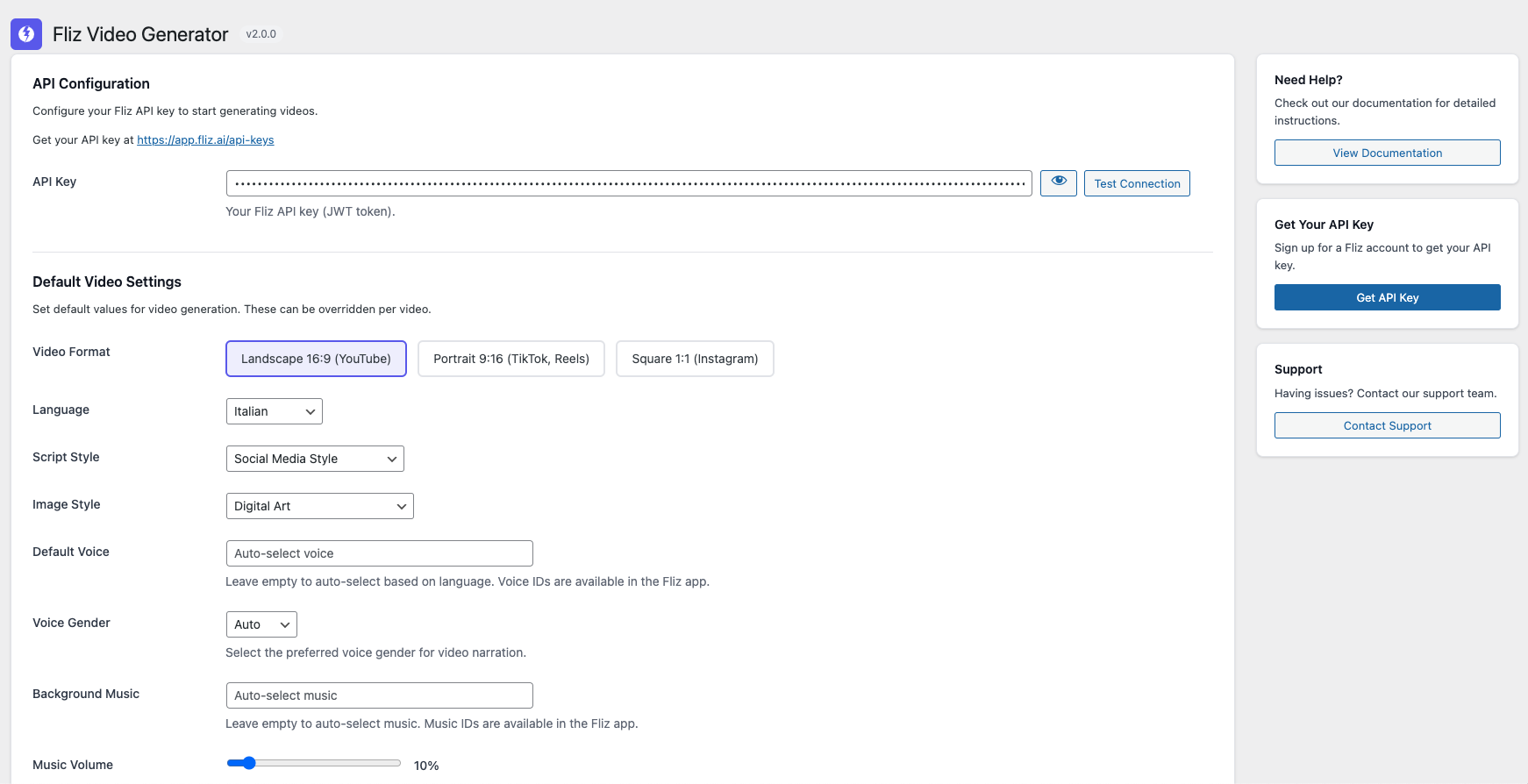
Task: Expand the Voice Gender Auto dropdown
Action: 261,624
